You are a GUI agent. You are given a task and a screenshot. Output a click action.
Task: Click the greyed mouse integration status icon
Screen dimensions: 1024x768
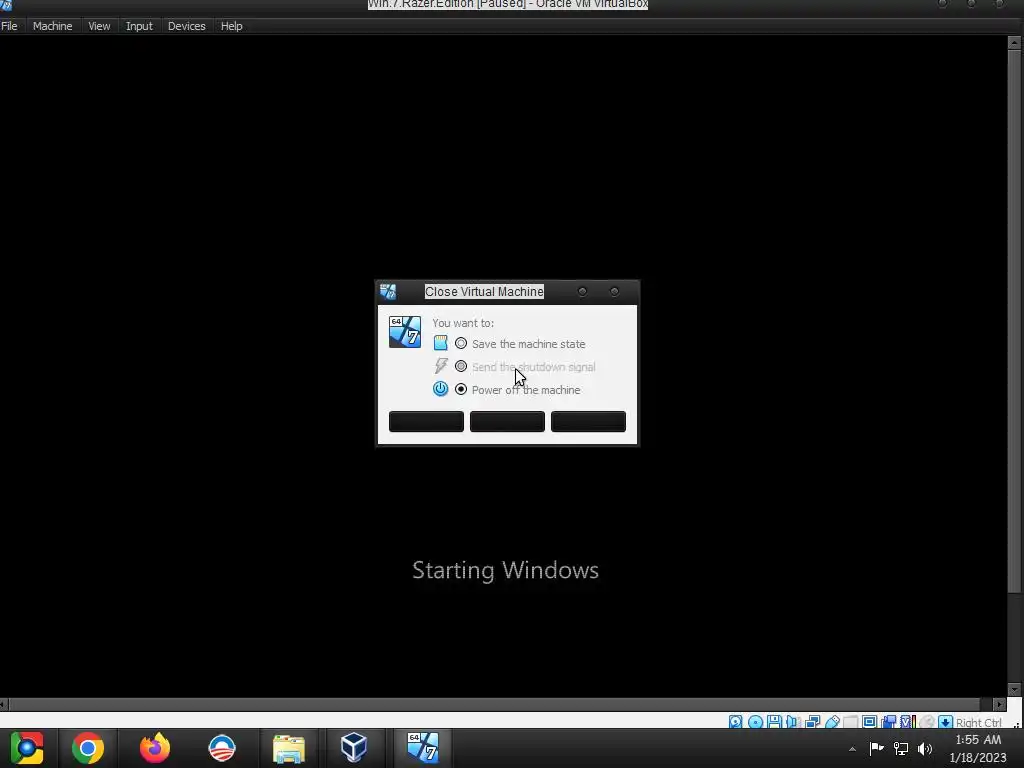tap(927, 722)
